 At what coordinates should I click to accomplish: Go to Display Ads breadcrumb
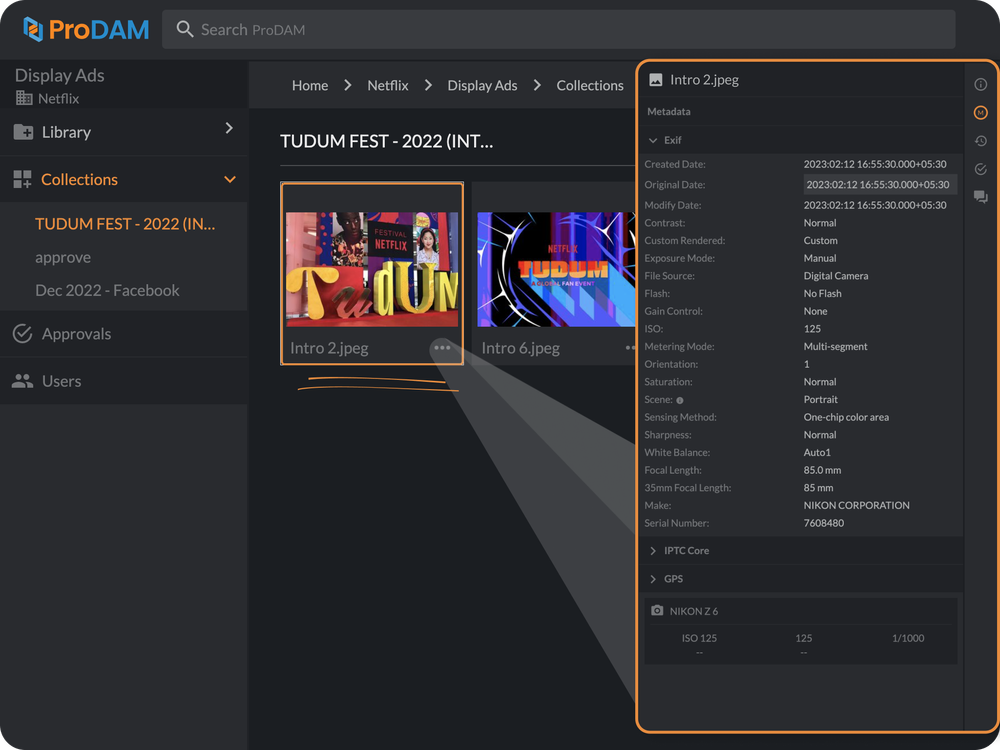click(x=482, y=85)
